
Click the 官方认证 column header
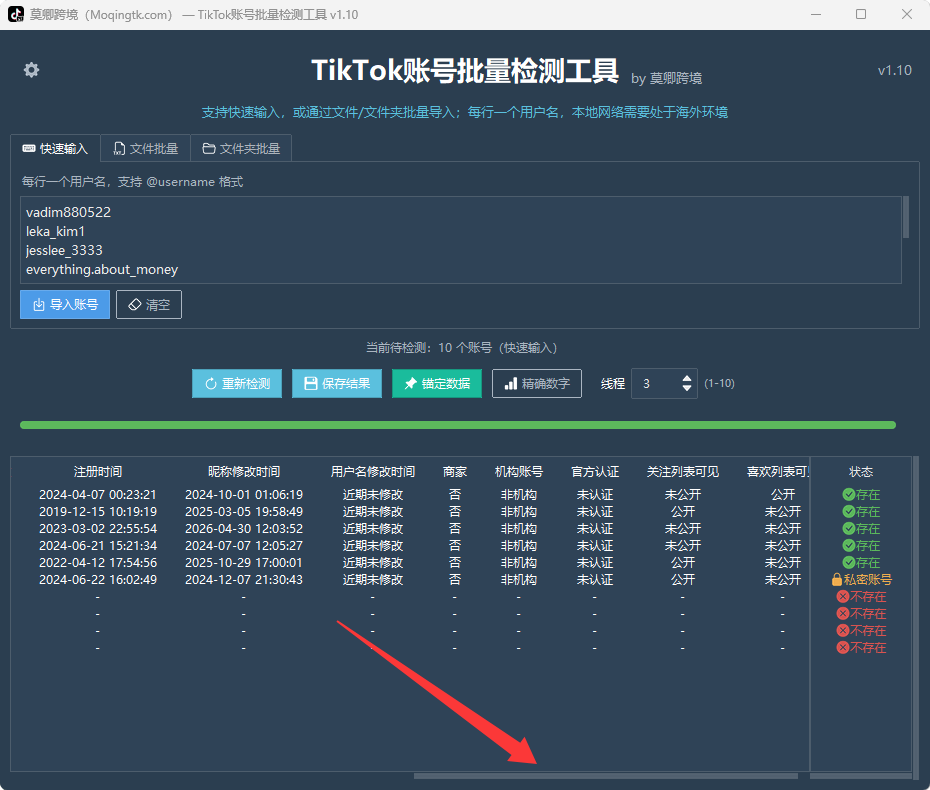(x=595, y=472)
